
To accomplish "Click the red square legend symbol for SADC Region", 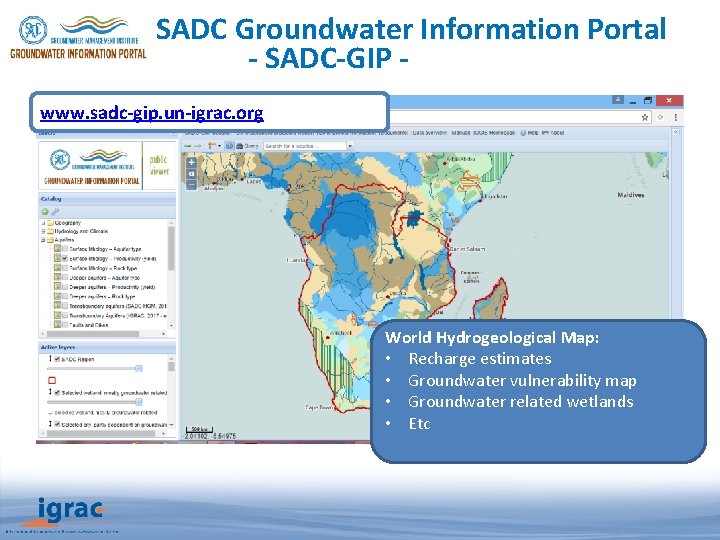I will click(52, 380).
